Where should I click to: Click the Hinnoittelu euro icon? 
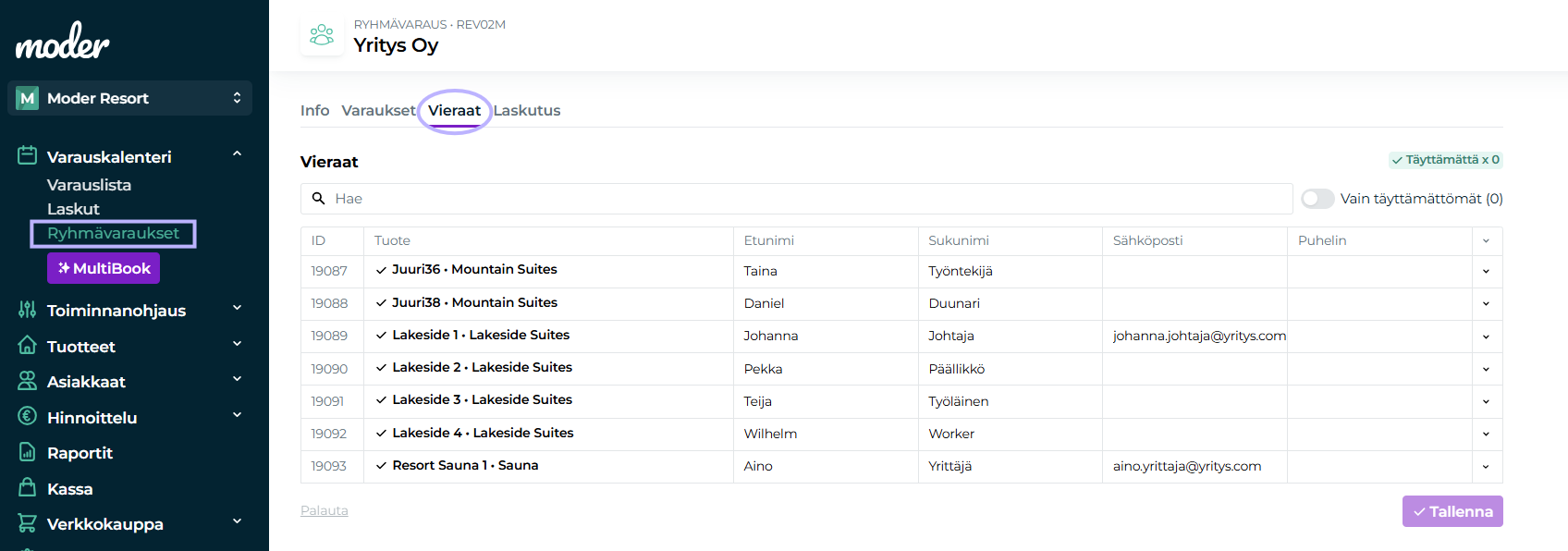[x=28, y=417]
